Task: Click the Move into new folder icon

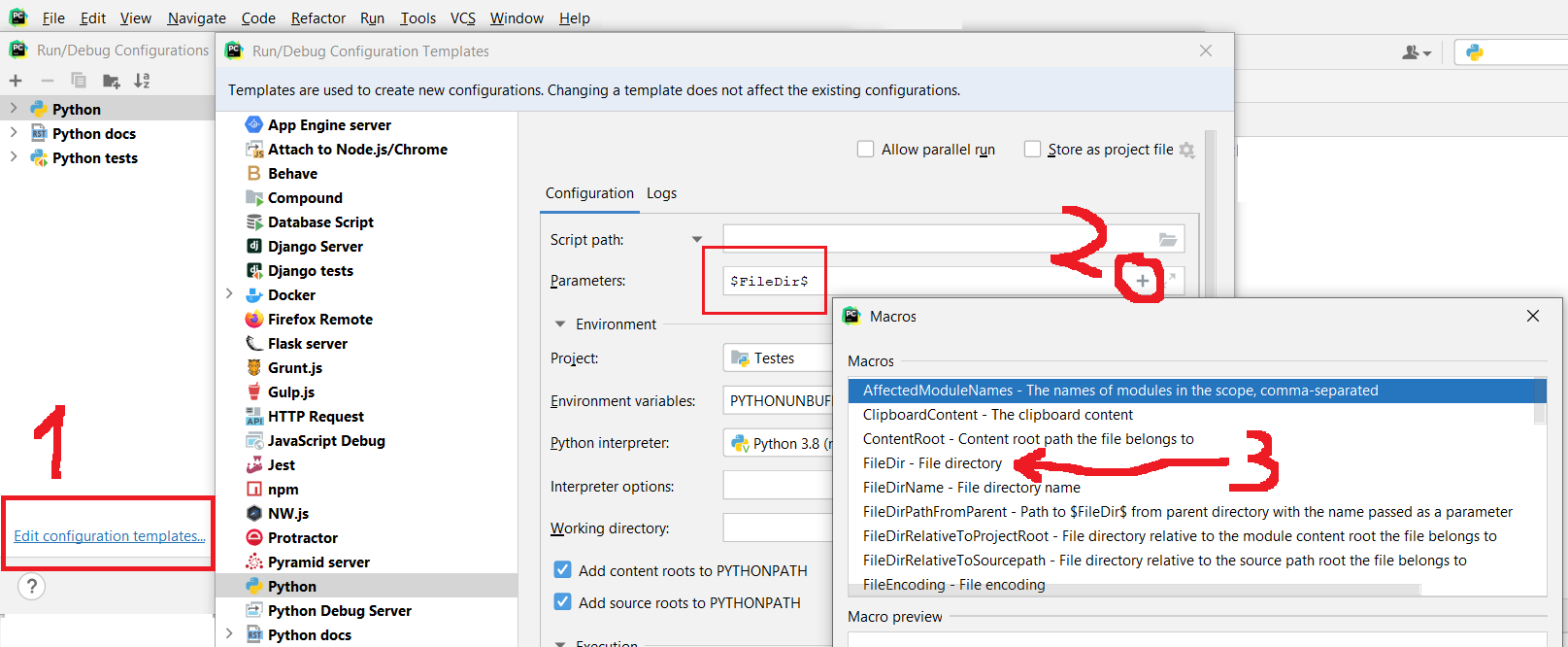Action: tap(112, 81)
